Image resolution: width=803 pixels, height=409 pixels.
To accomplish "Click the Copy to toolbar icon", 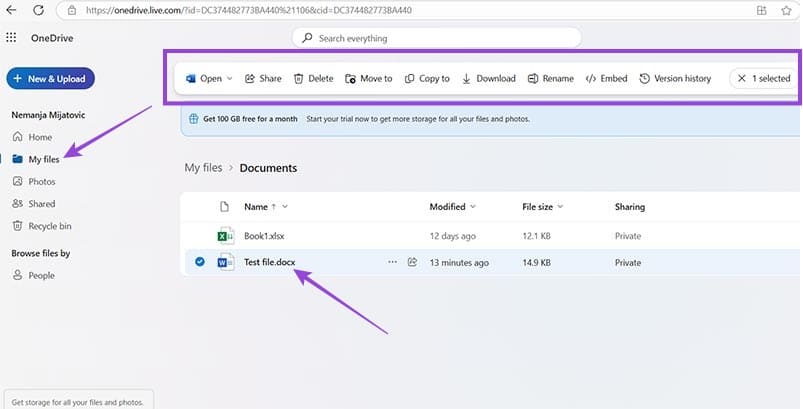I will click(410, 78).
